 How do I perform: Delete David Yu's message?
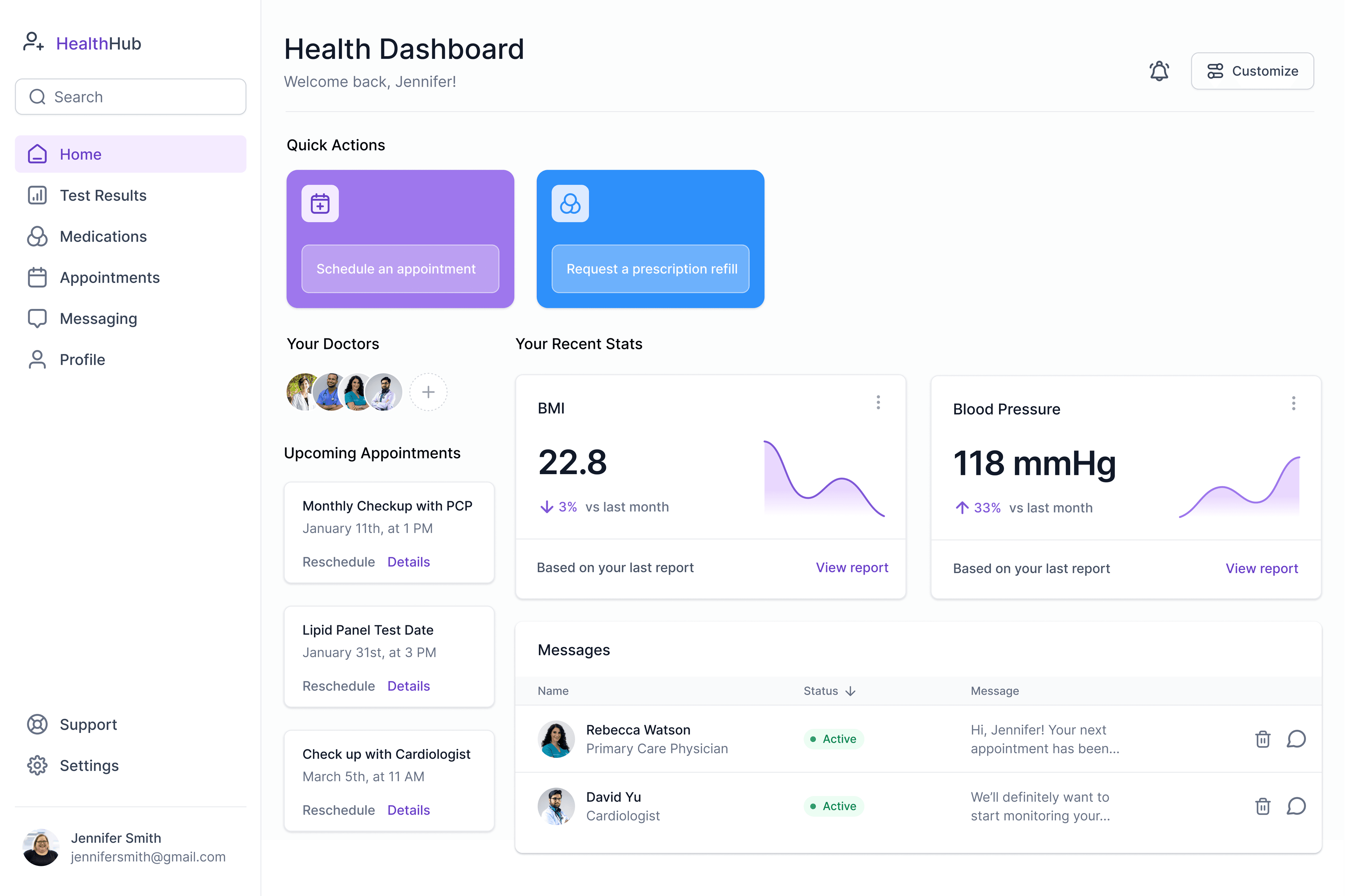[1262, 806]
